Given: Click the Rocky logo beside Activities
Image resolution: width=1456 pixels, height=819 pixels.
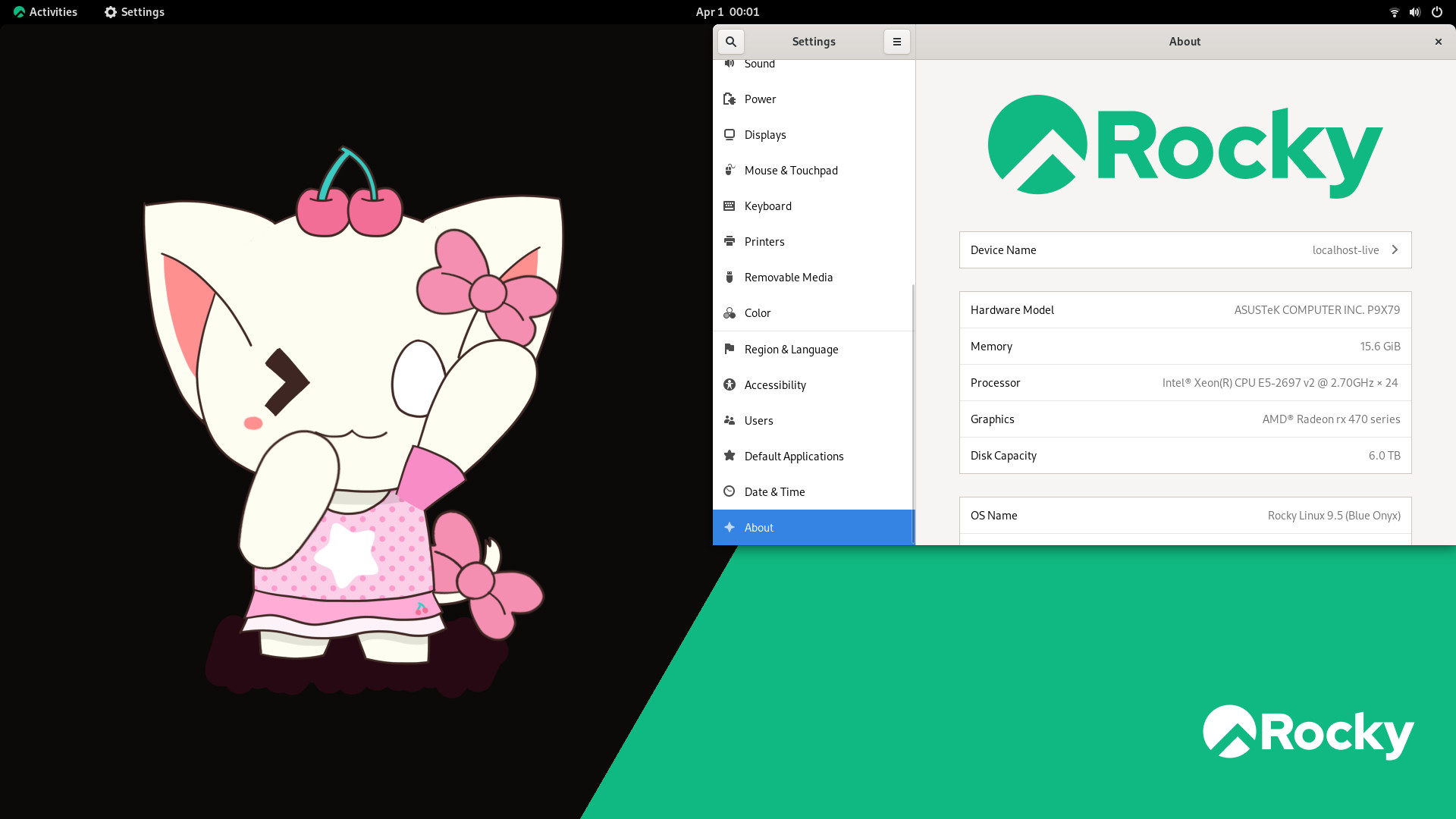Looking at the screenshot, I should (19, 12).
